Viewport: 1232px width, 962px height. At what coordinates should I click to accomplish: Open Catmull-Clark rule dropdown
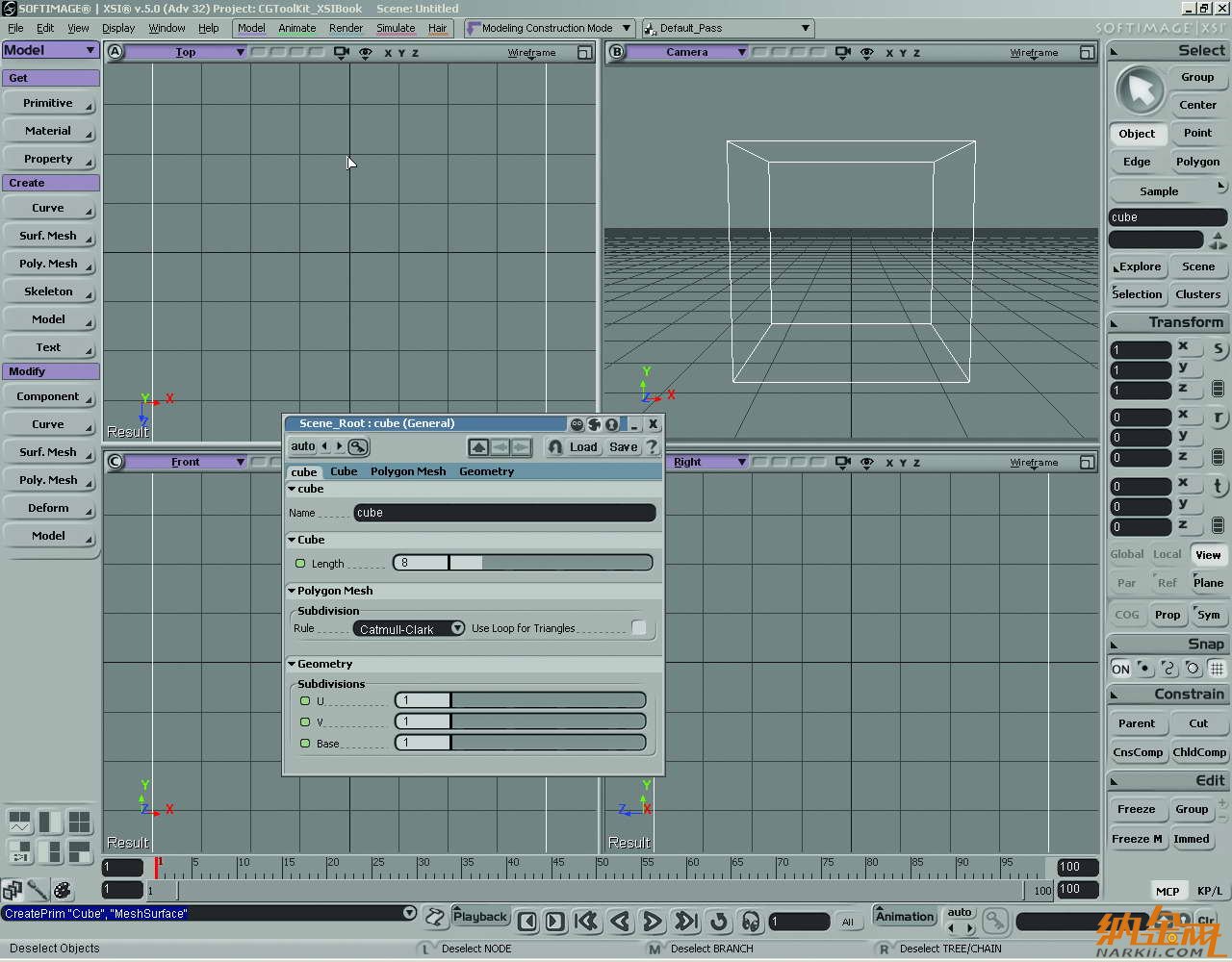(408, 628)
